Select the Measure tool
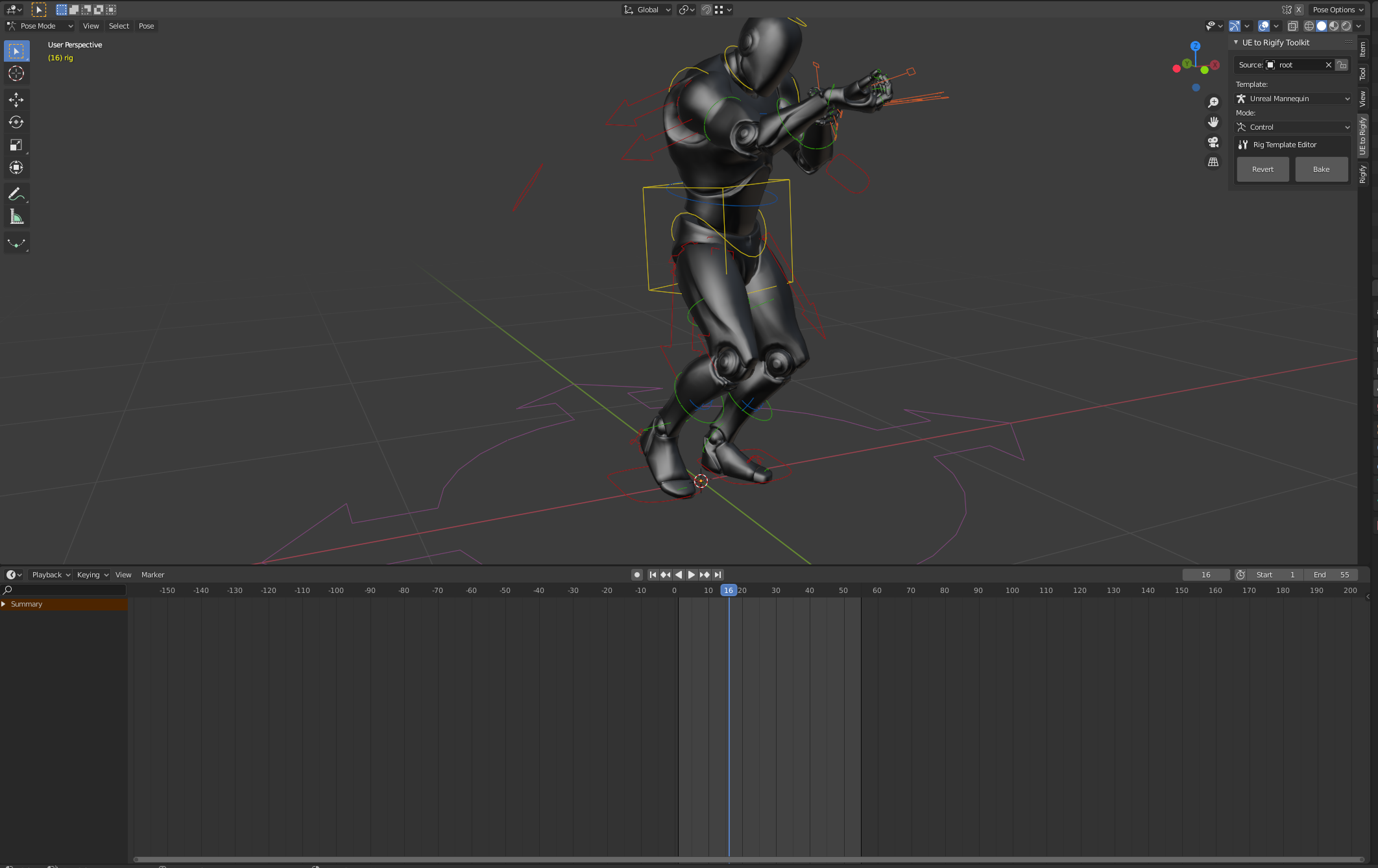This screenshot has height=868, width=1378. (x=16, y=216)
